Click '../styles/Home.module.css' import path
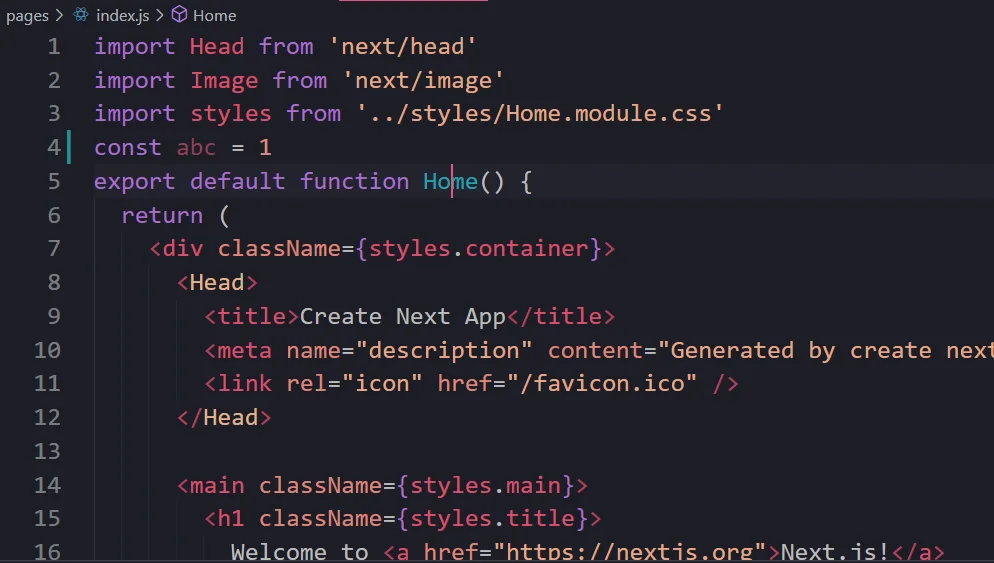994x563 pixels. pos(540,113)
